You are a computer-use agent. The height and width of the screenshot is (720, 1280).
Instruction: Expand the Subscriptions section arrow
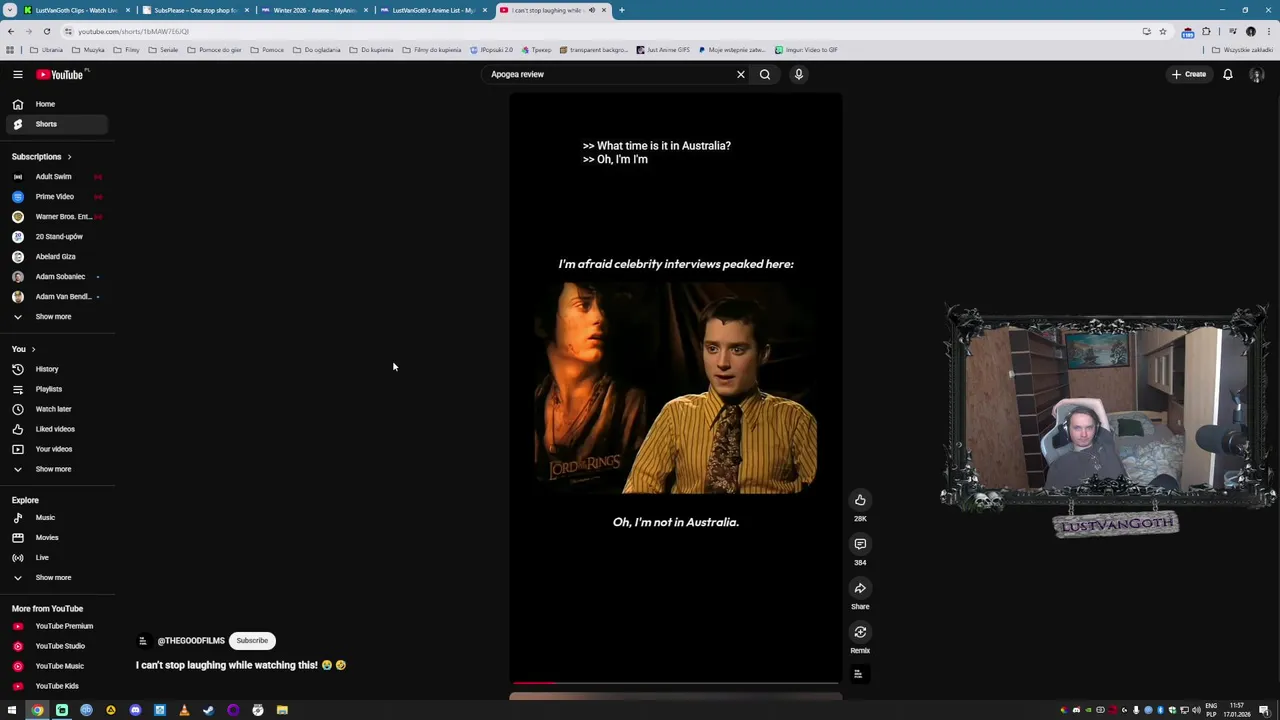69,157
